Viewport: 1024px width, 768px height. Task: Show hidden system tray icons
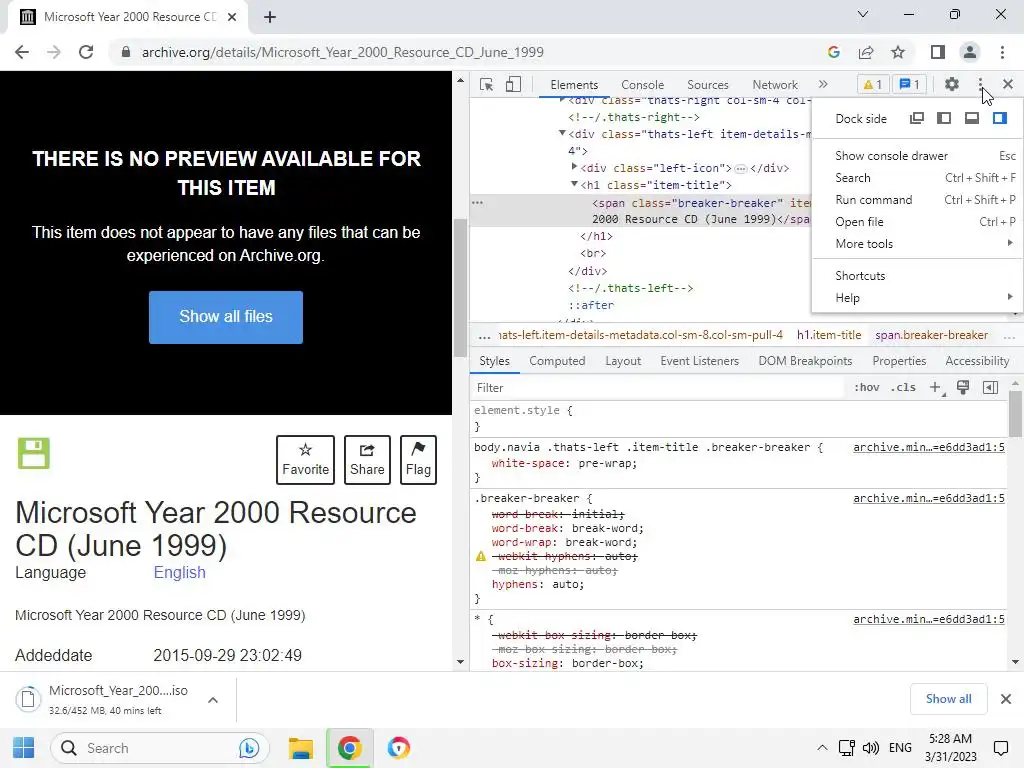[x=822, y=748]
